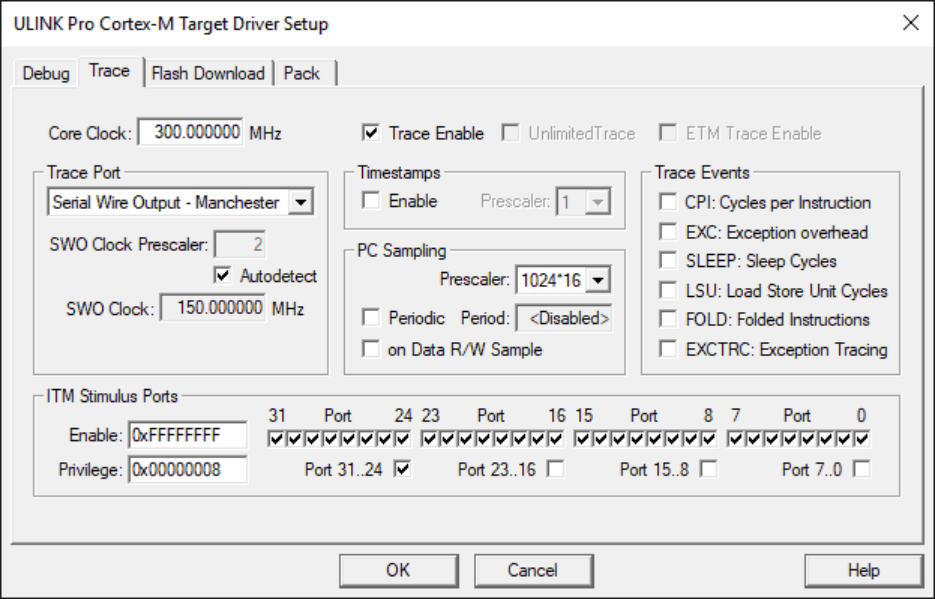
Task: Expand the PC Sampling Prescaler dropdown
Action: pyautogui.click(x=598, y=280)
